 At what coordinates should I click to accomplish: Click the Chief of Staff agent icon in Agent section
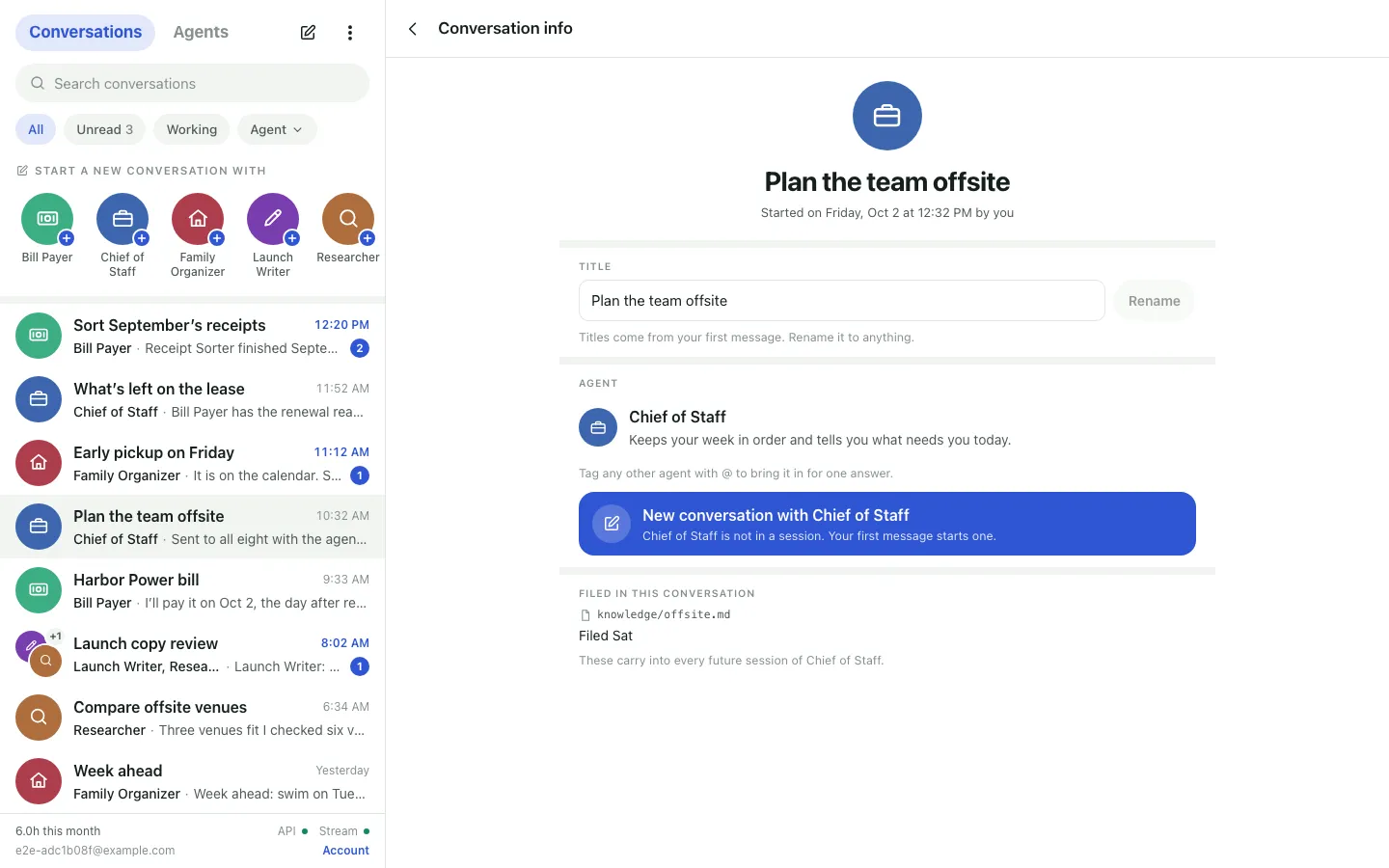pyautogui.click(x=598, y=427)
